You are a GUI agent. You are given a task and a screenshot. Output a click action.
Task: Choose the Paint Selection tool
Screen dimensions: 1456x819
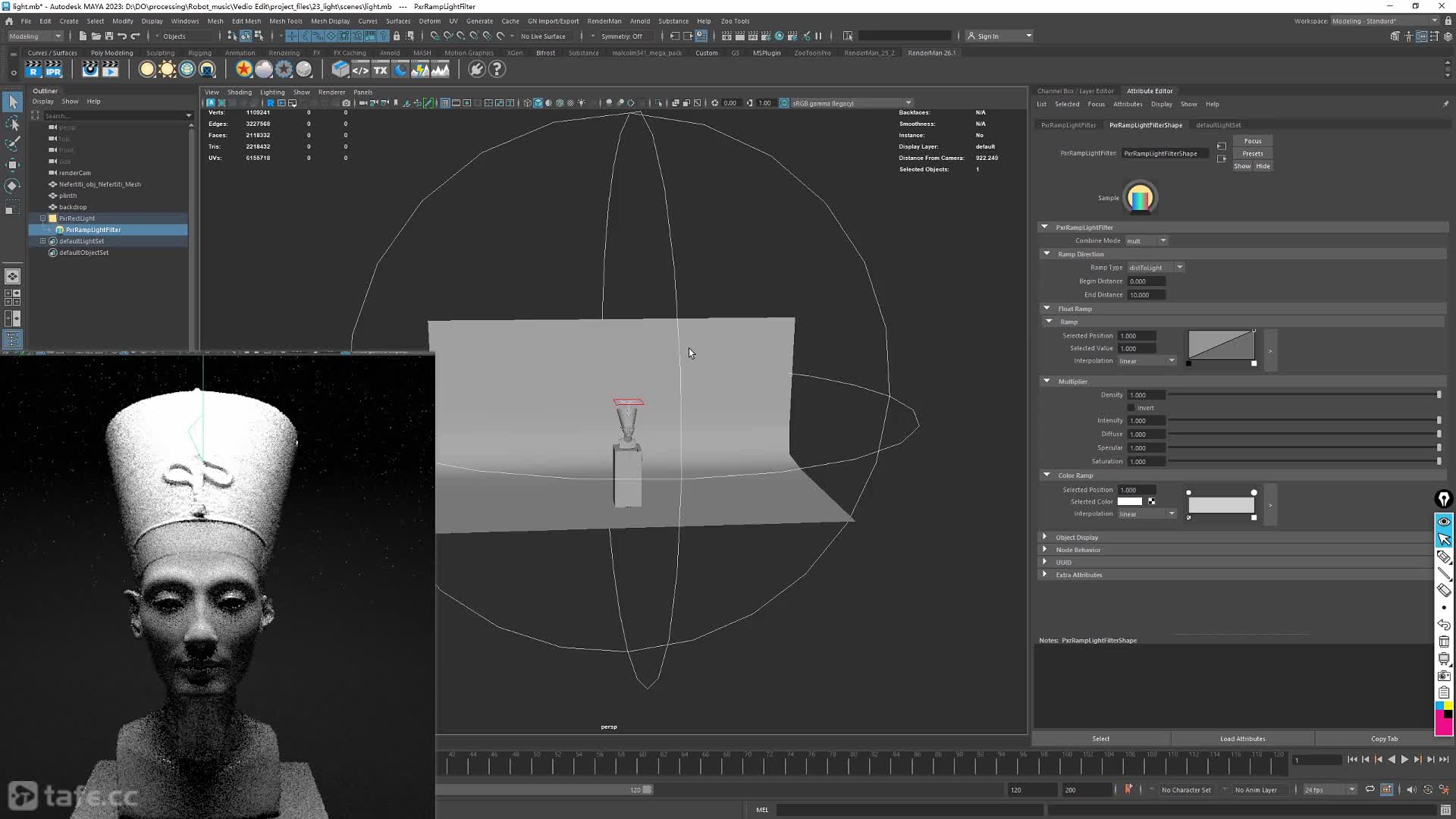13,143
